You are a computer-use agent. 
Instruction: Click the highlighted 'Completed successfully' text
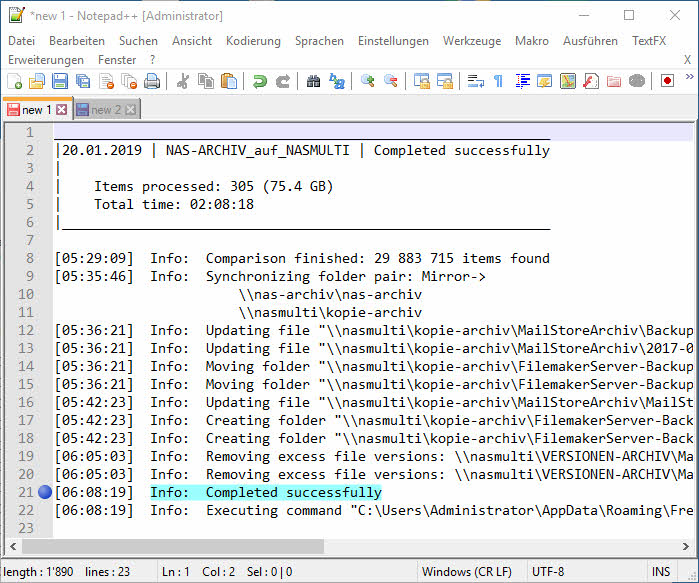(293, 492)
